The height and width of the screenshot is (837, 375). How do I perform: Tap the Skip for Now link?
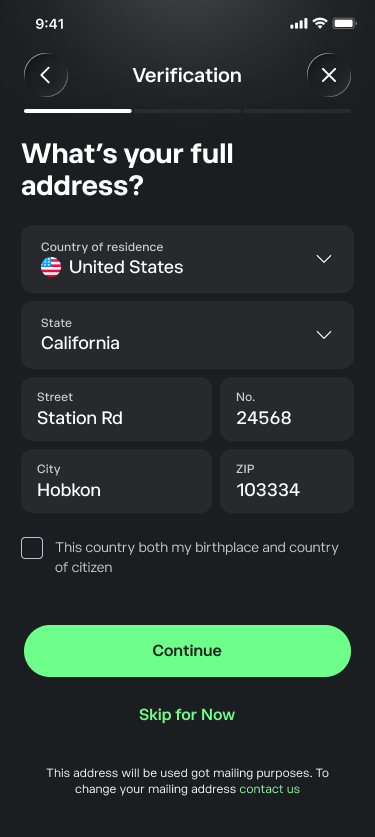pyautogui.click(x=187, y=714)
